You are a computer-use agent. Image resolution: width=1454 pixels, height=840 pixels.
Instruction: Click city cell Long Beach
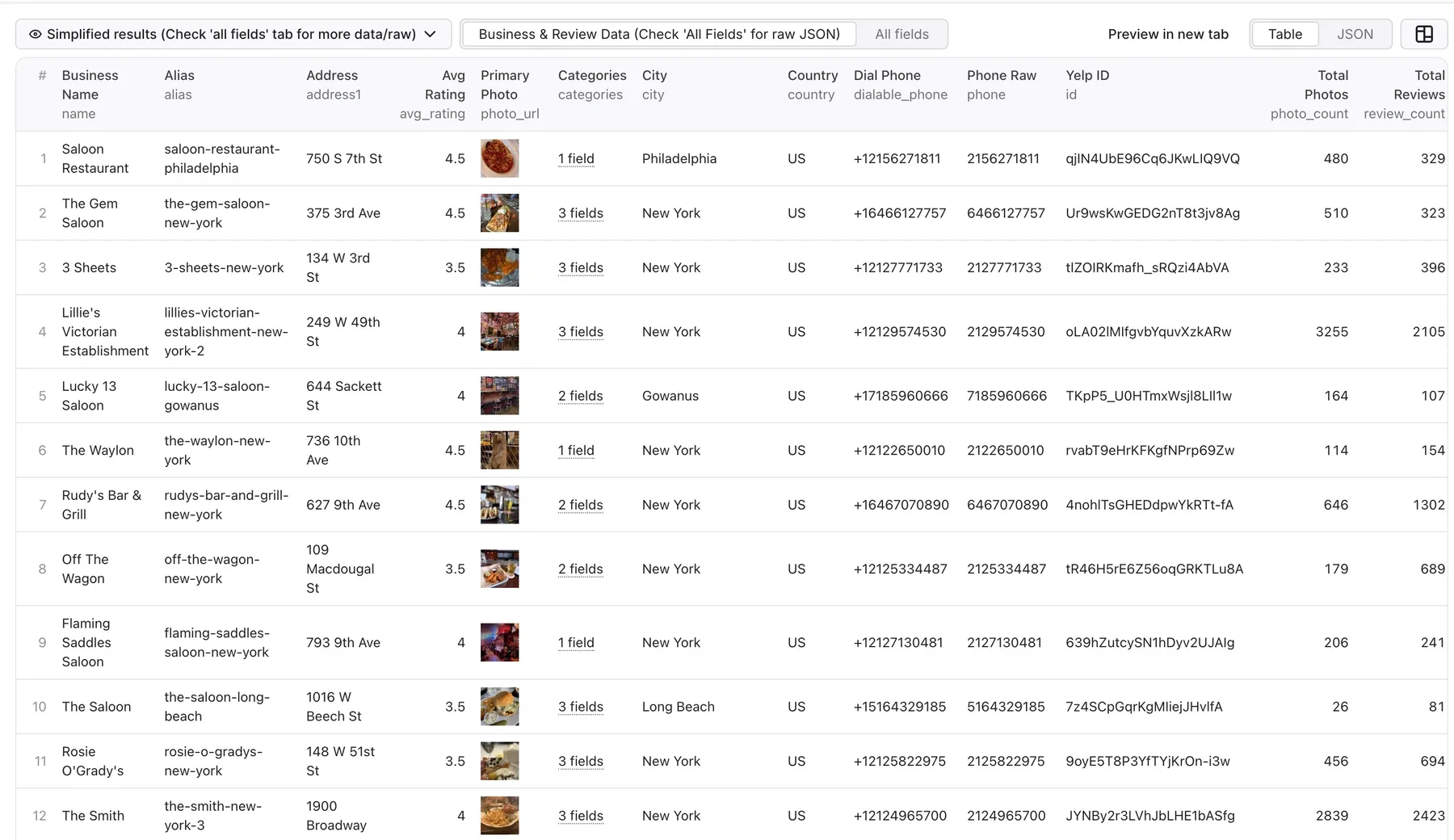click(679, 707)
